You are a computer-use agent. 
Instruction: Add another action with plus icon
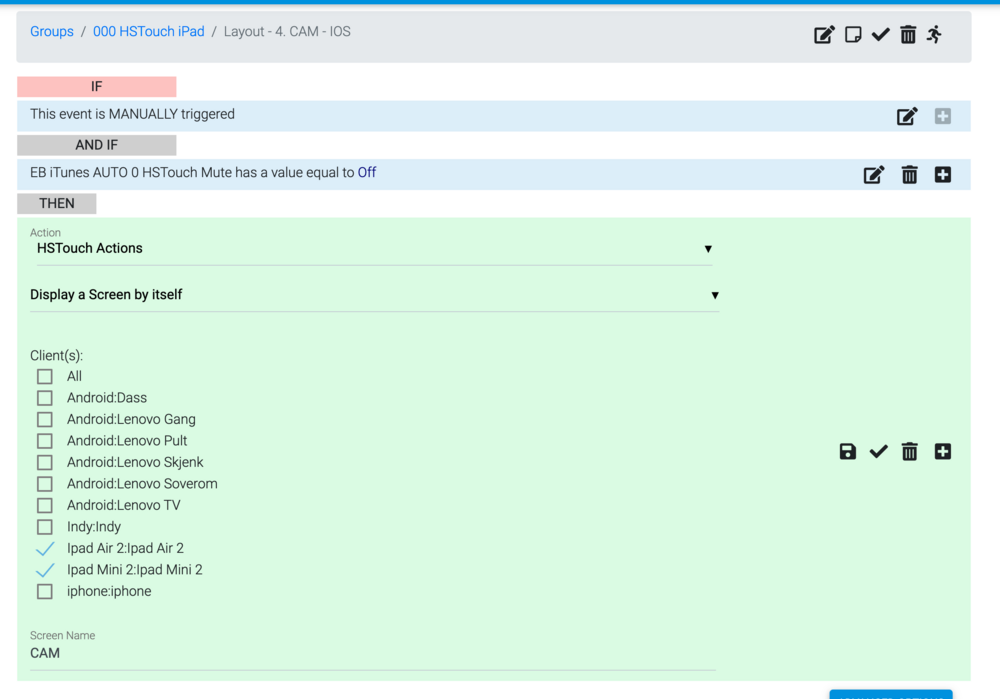(942, 452)
